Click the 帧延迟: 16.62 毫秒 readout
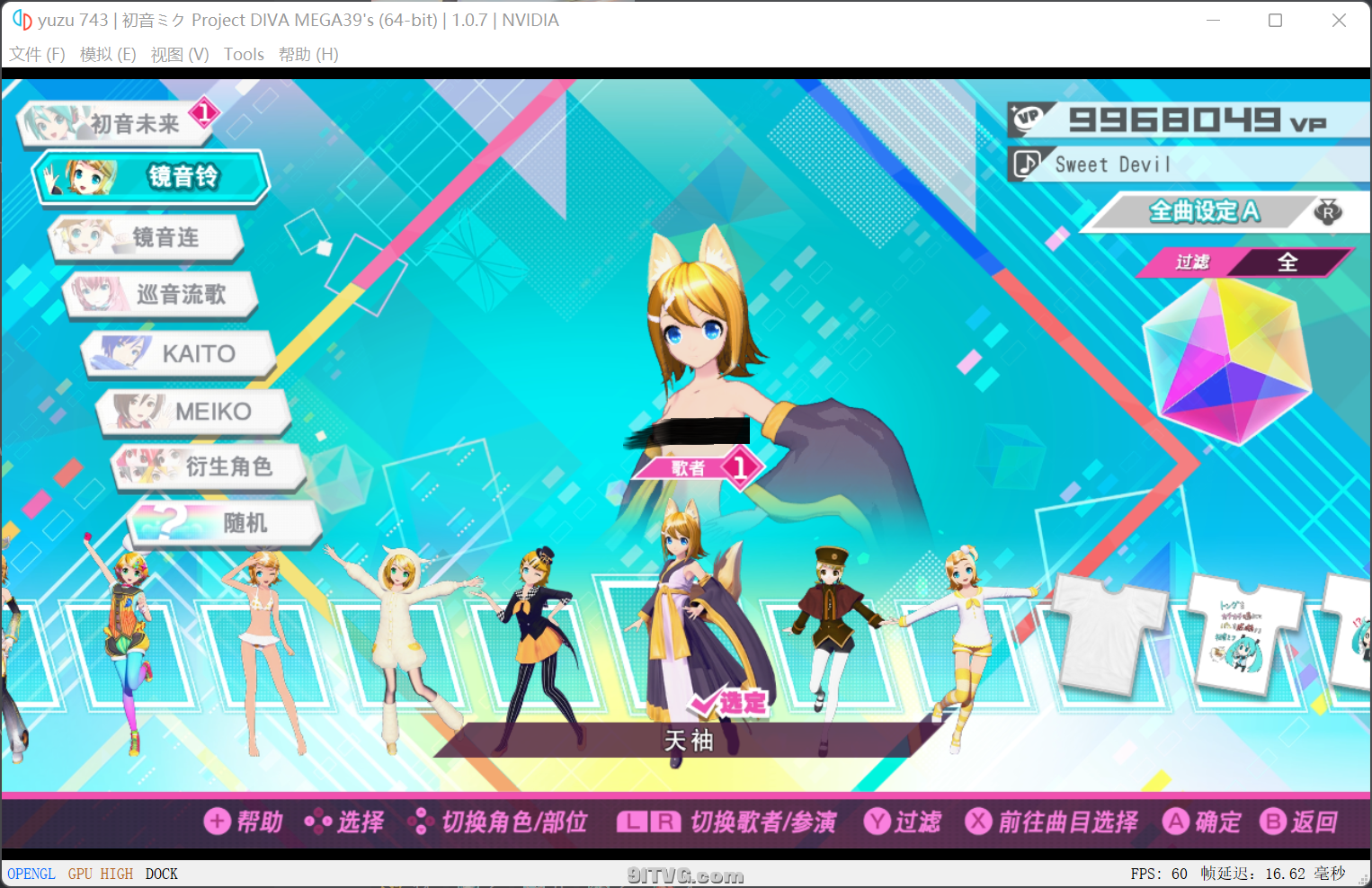This screenshot has width=1372, height=888. (x=1273, y=874)
